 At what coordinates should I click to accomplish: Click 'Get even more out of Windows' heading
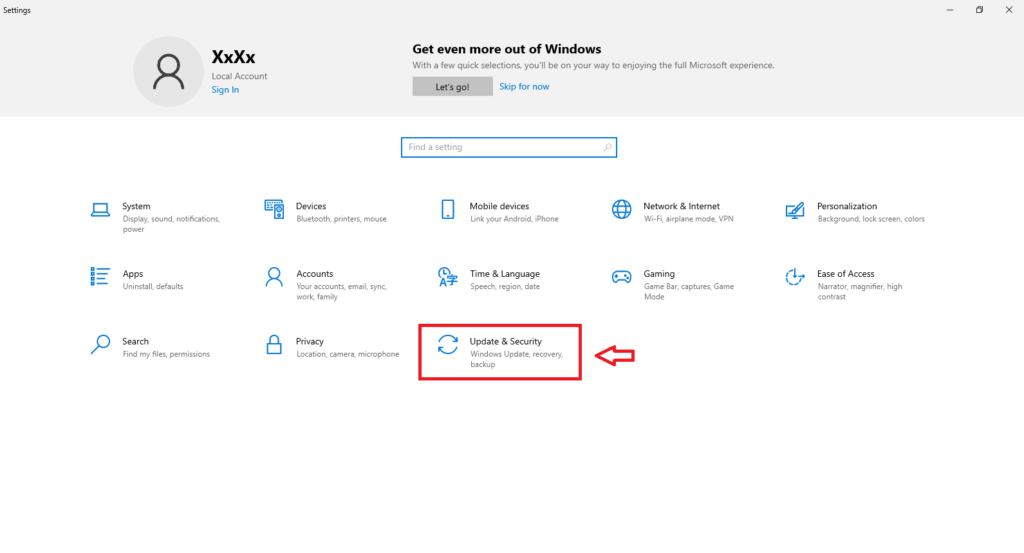click(507, 49)
